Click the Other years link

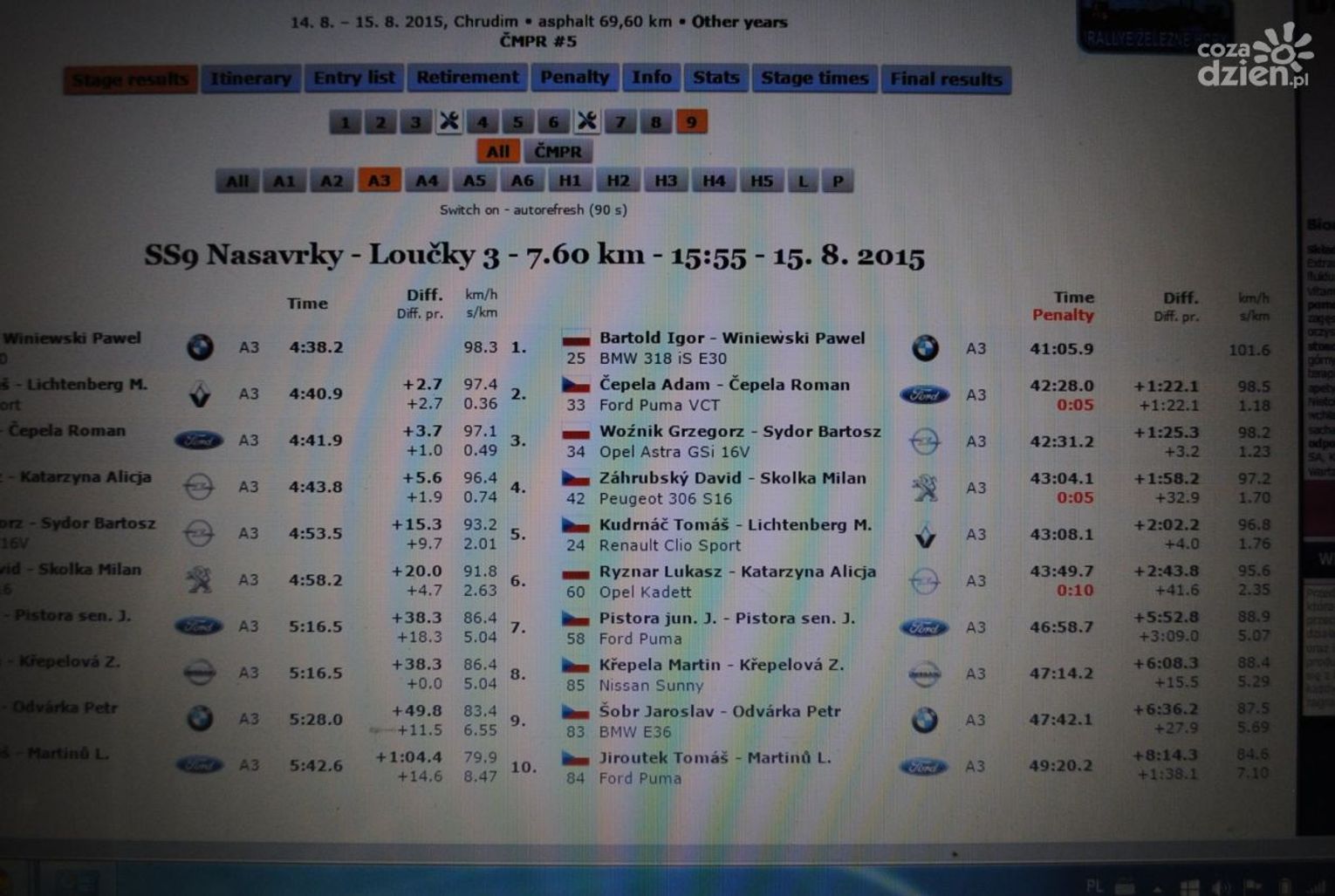(739, 22)
